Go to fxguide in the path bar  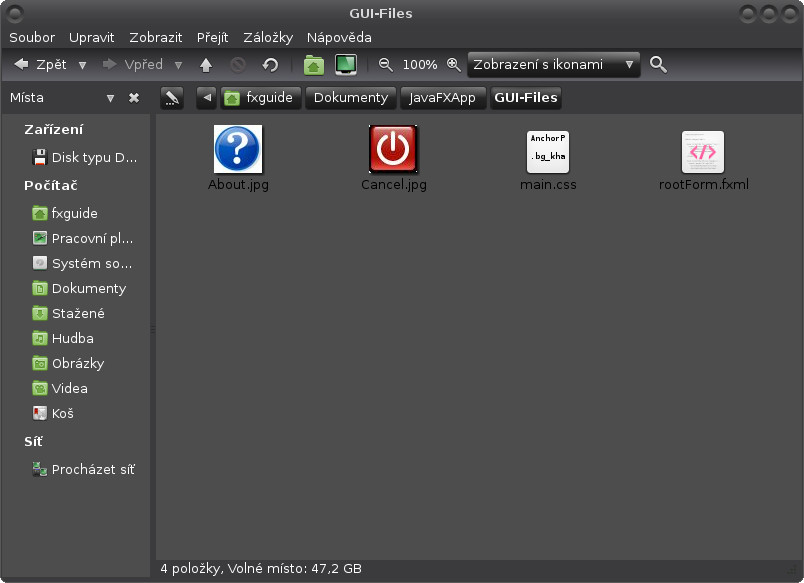(259, 97)
